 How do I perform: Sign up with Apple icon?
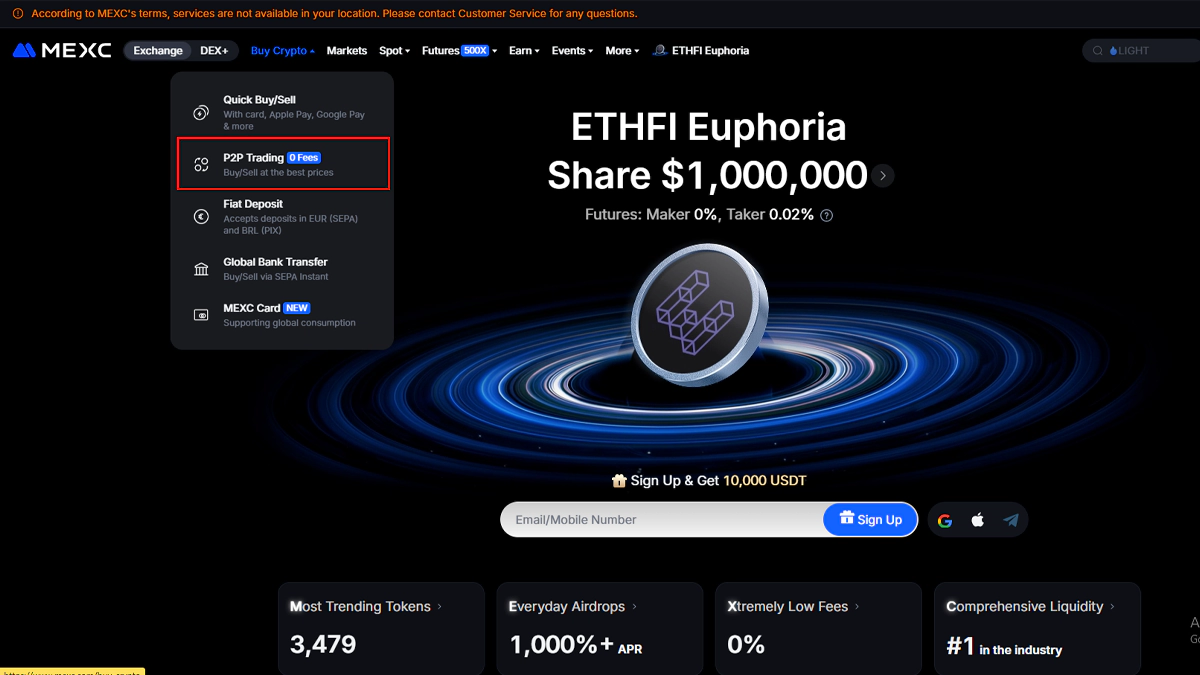[977, 519]
